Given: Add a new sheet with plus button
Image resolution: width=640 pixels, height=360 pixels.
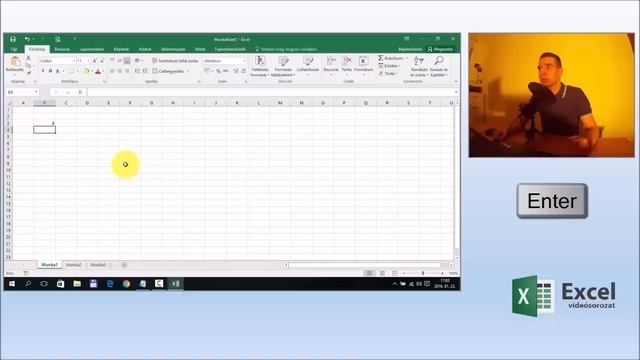Looking at the screenshot, I should (x=124, y=265).
